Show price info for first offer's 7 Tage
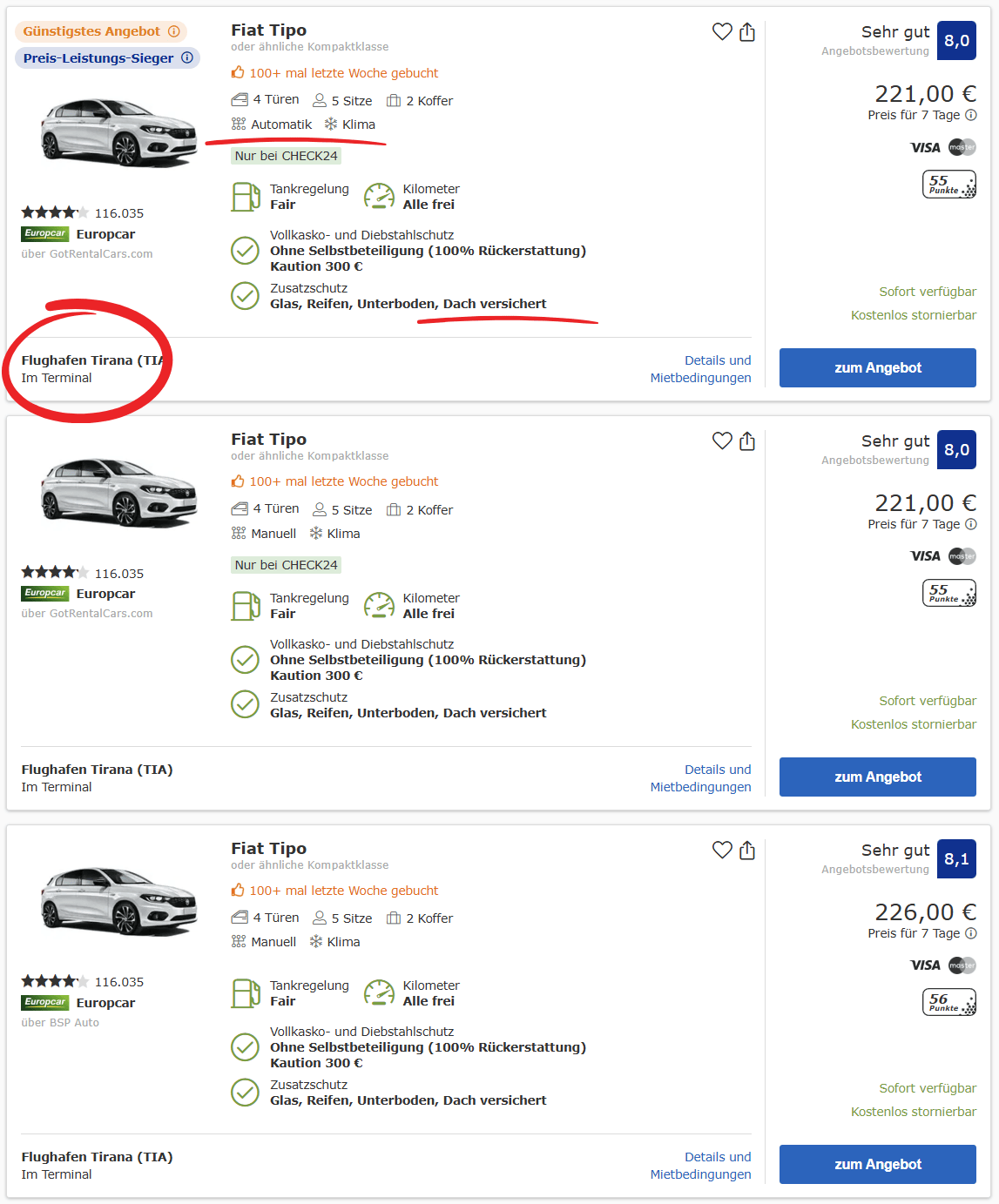The image size is (999, 1204). 971,115
